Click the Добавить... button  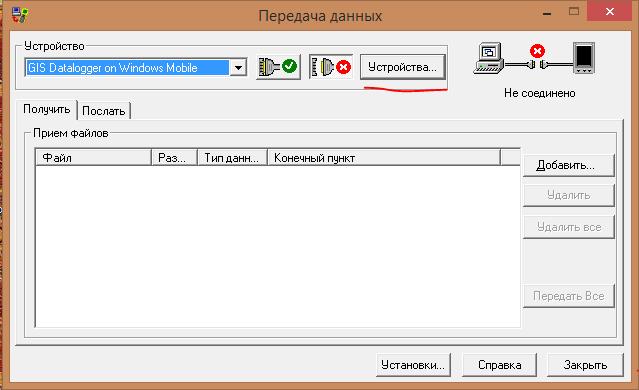pos(568,165)
